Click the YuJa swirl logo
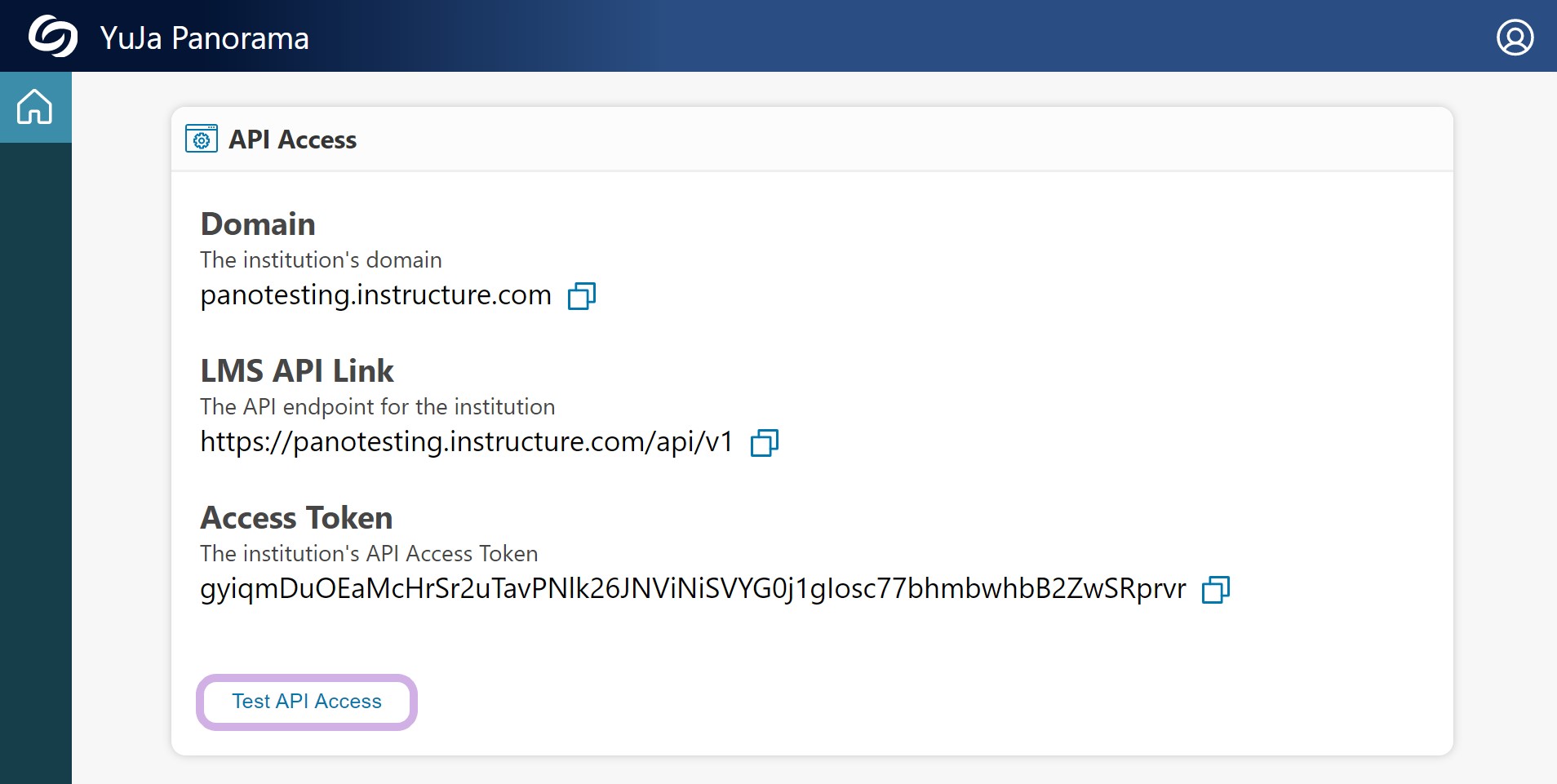The width and height of the screenshot is (1557, 784). point(53,37)
